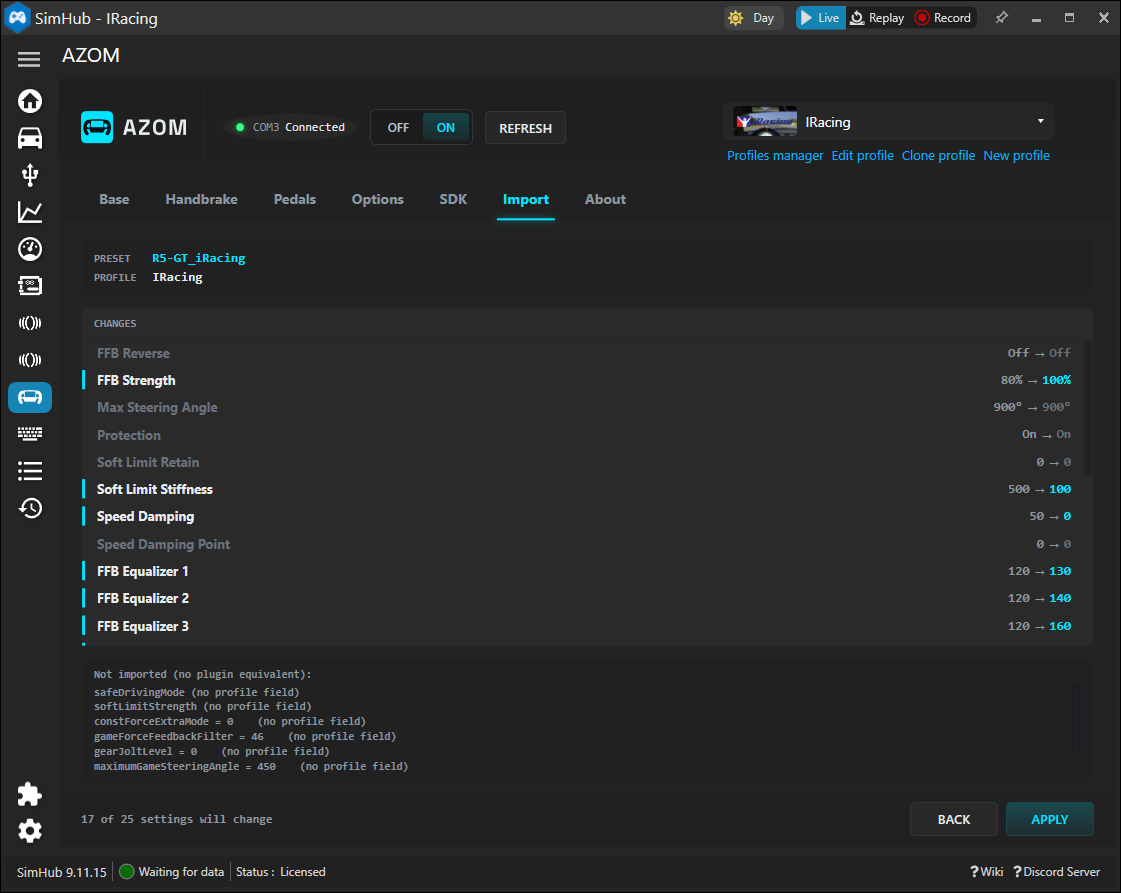Turn the AZOM plugin OFF
Screen dimensions: 1121x893
398,128
